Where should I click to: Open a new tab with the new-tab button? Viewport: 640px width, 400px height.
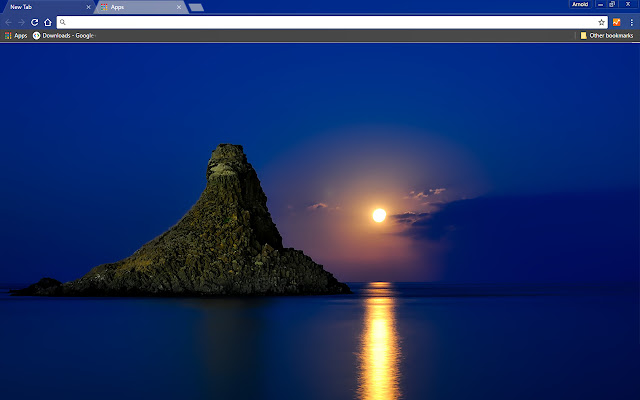[196, 7]
